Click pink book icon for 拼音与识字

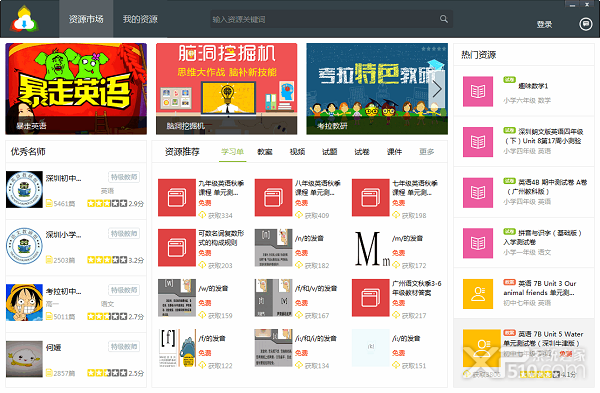478,243
